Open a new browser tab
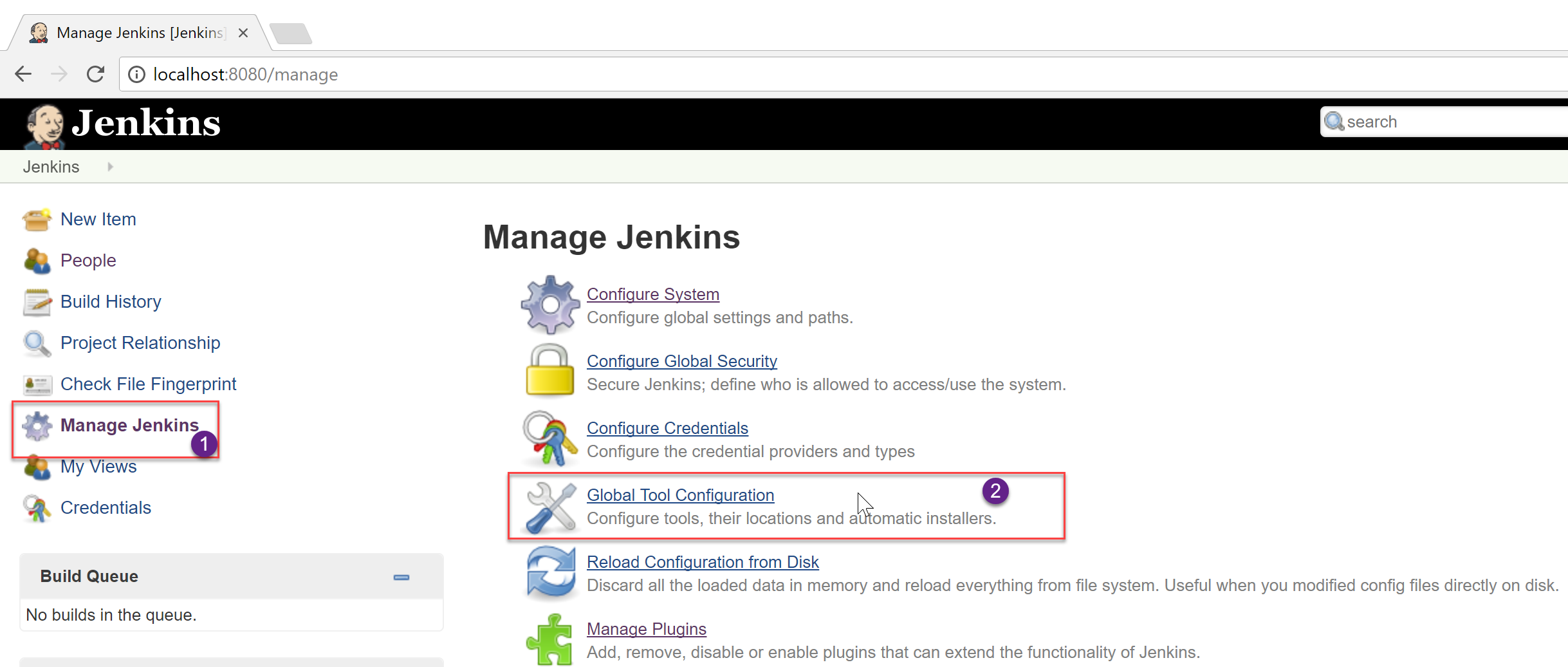 [291, 33]
